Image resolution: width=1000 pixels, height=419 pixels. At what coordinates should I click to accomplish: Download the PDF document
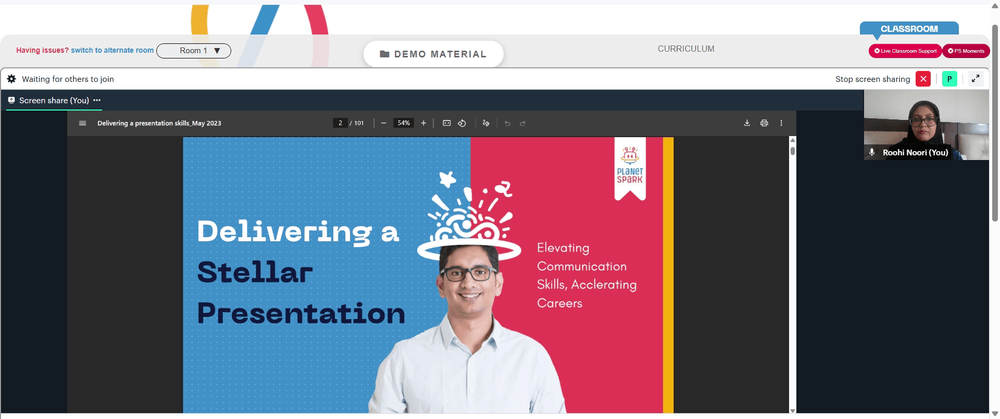(x=747, y=123)
